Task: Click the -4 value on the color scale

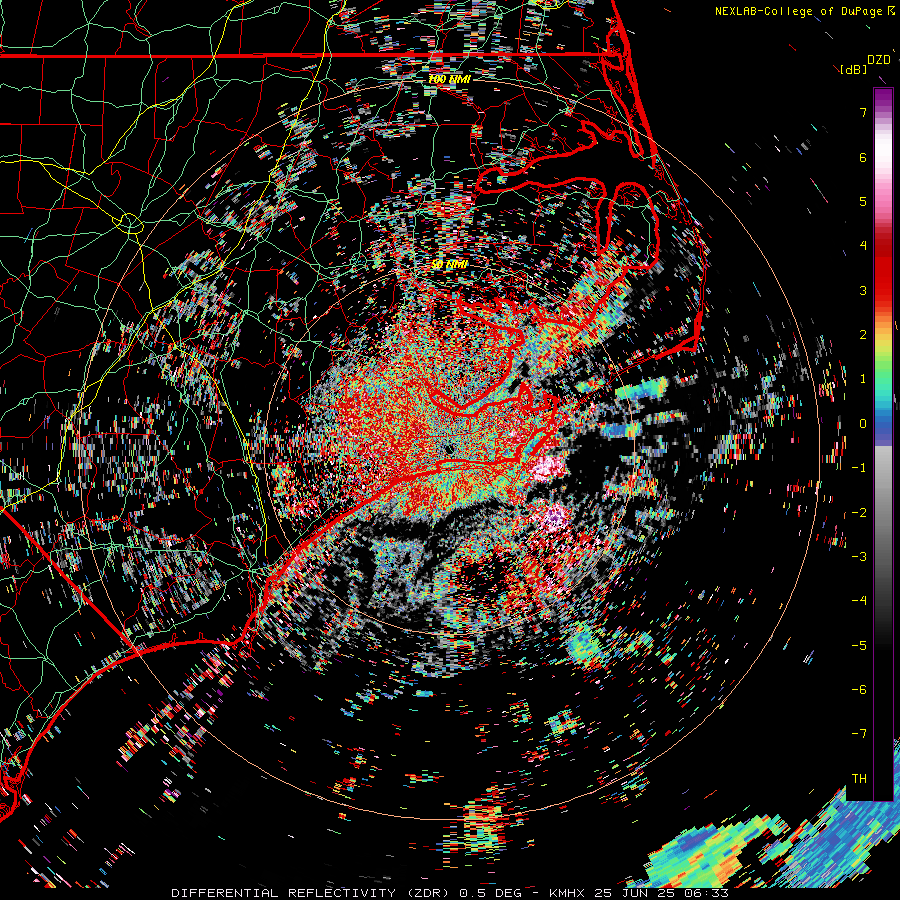Action: click(859, 601)
